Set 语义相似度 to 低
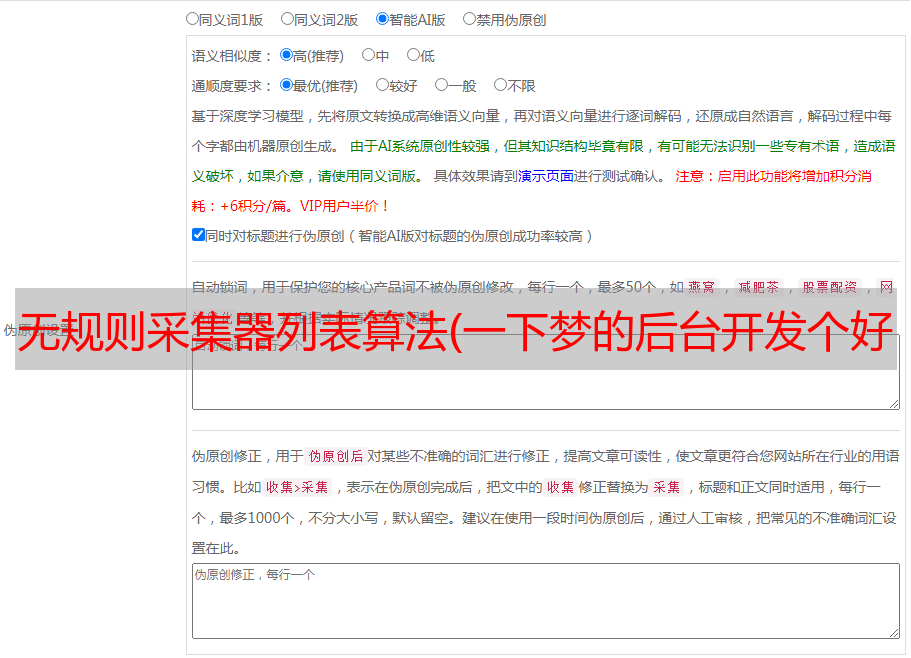Screen dimensions: 911x658 point(413,55)
